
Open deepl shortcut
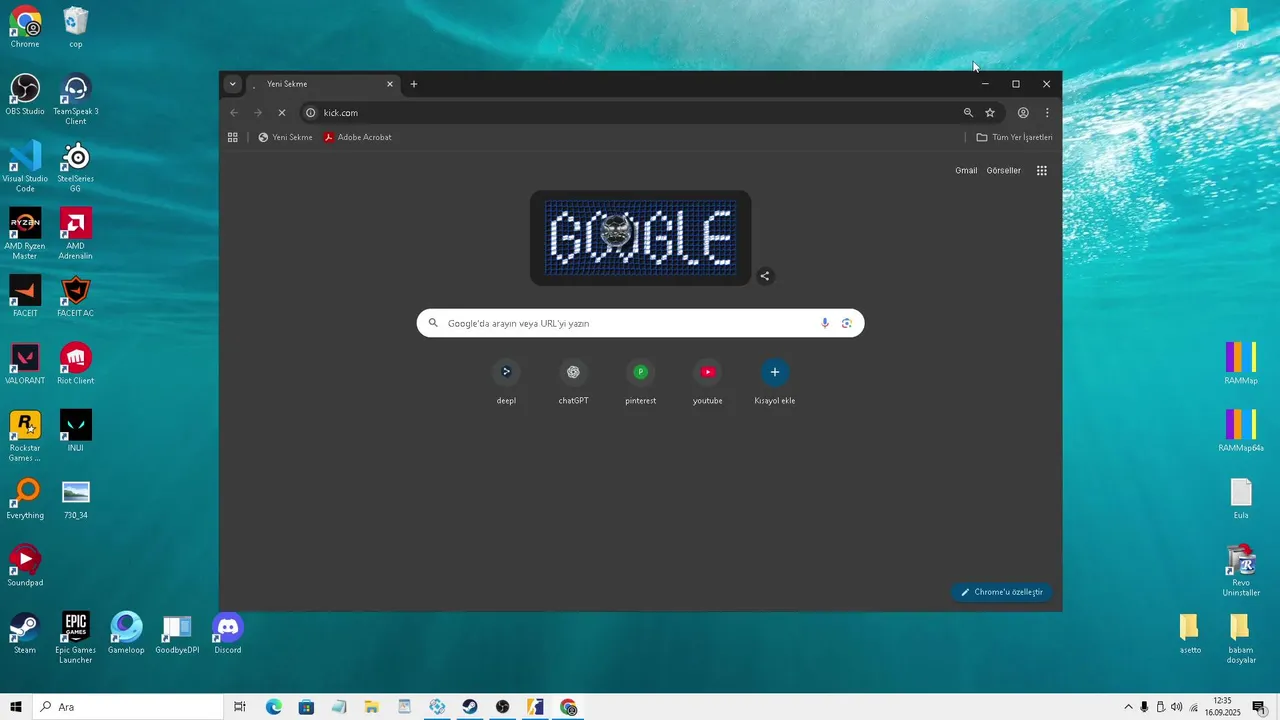click(506, 382)
